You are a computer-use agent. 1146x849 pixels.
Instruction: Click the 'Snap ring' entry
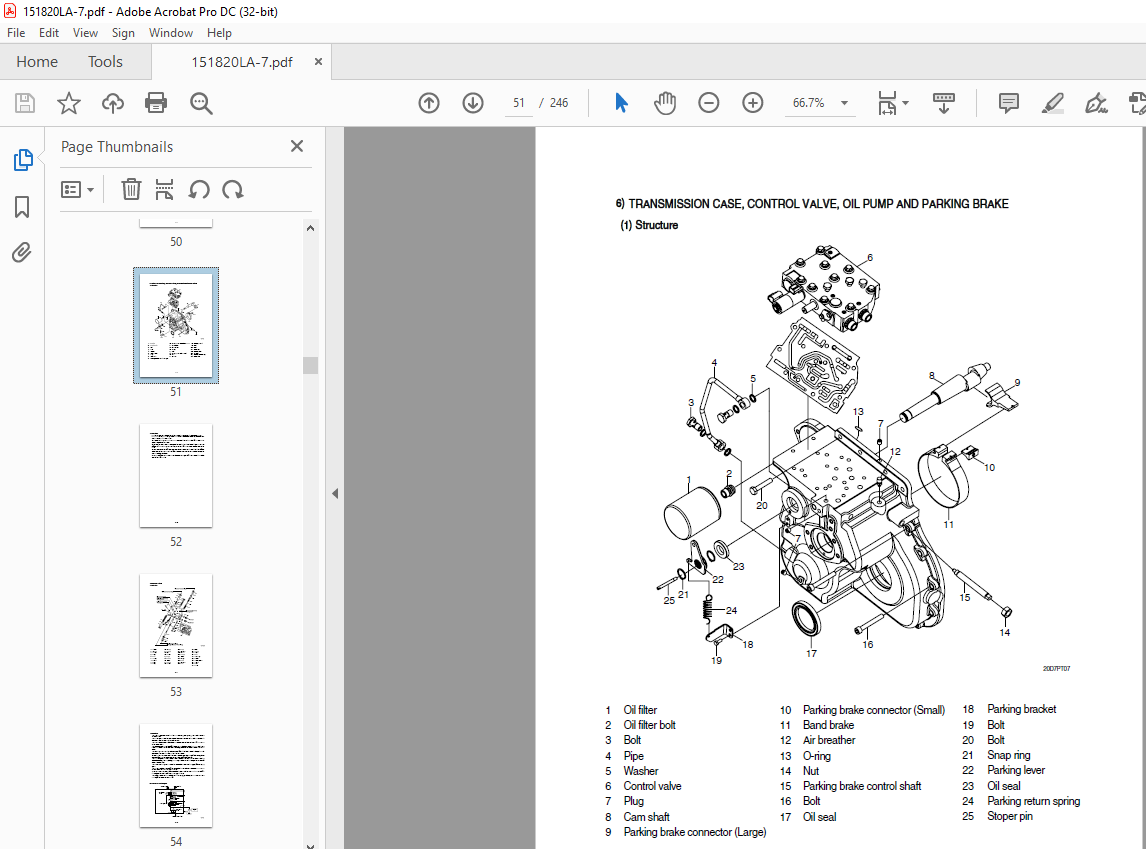pyautogui.click(x=1009, y=755)
